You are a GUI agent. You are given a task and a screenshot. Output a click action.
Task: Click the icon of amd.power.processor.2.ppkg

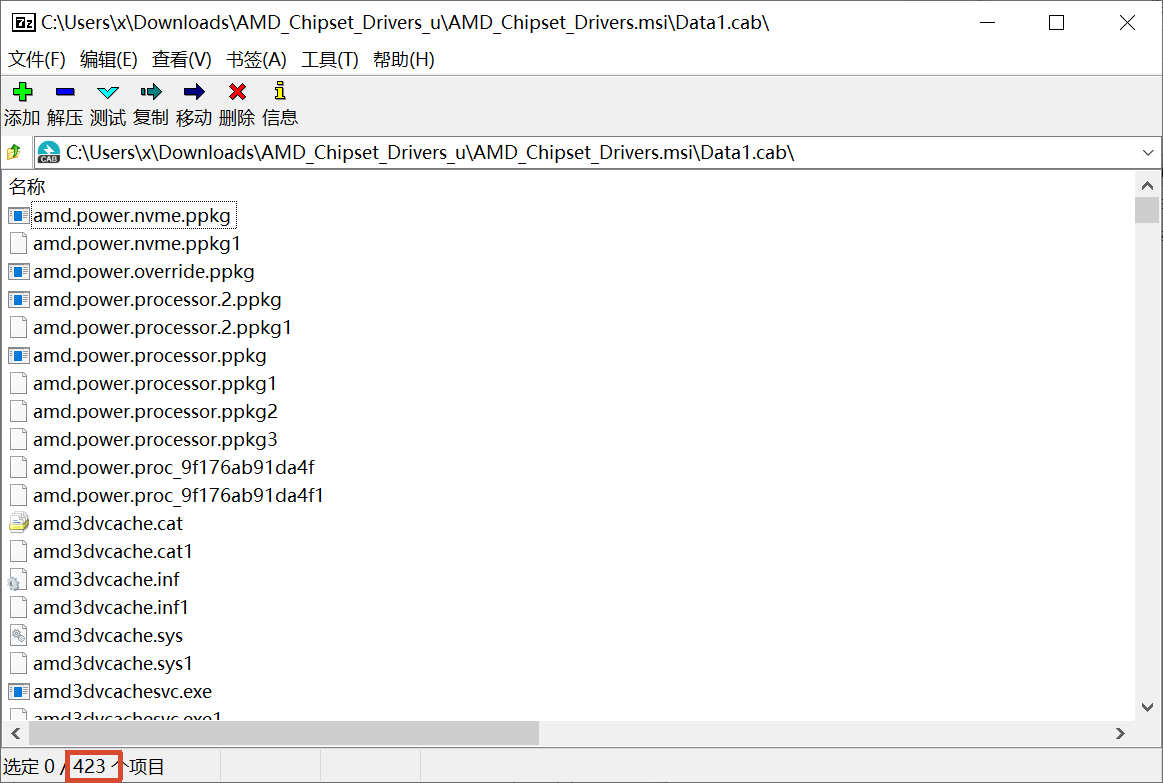pyautogui.click(x=19, y=300)
